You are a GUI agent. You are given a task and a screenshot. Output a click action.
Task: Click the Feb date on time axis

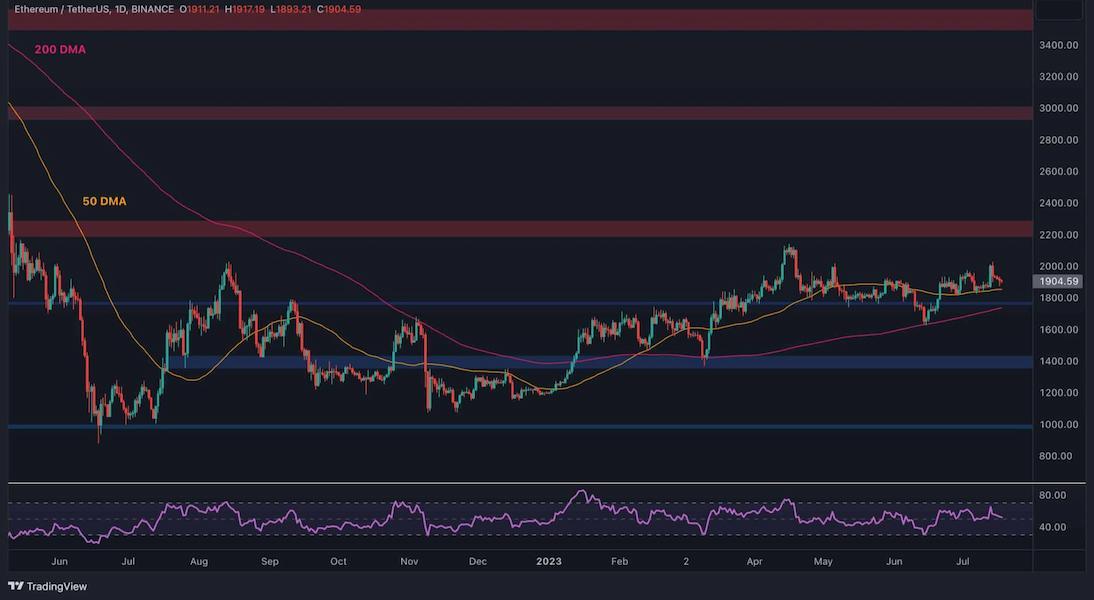click(x=620, y=561)
